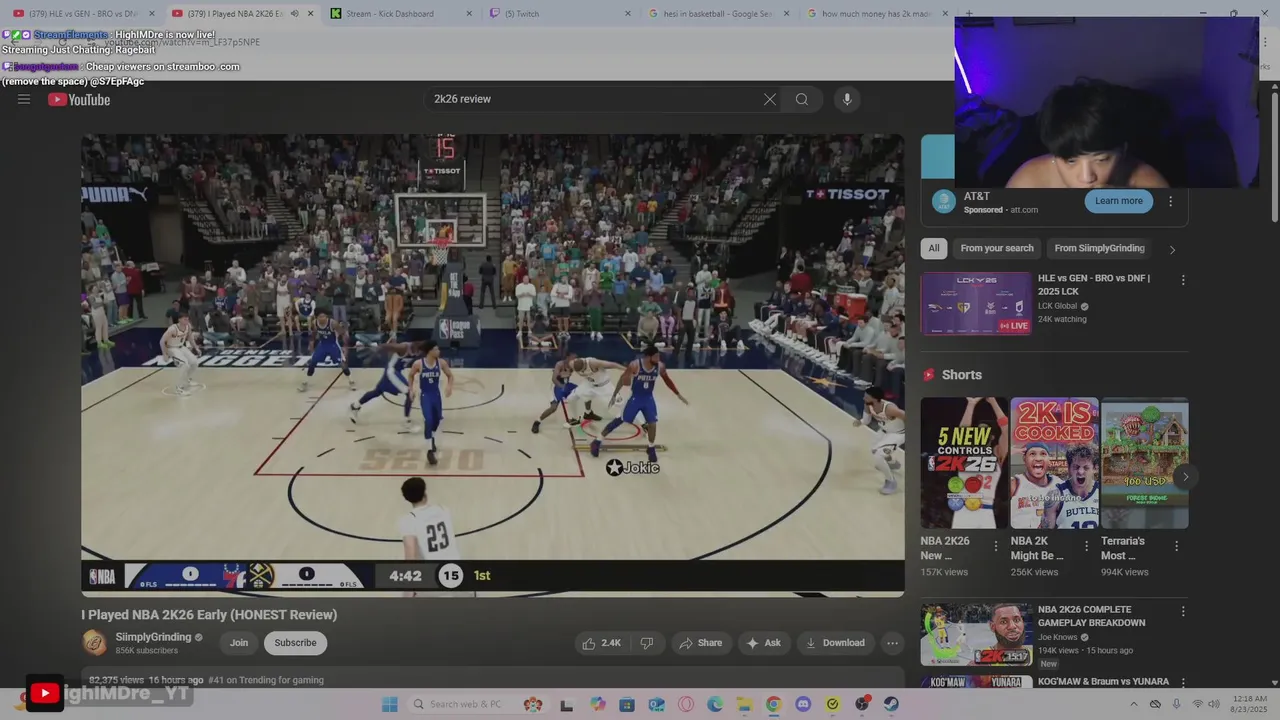Screen dimensions: 1280x720
Task: Open Microsoft Store from the taskbar
Action: click(x=627, y=704)
